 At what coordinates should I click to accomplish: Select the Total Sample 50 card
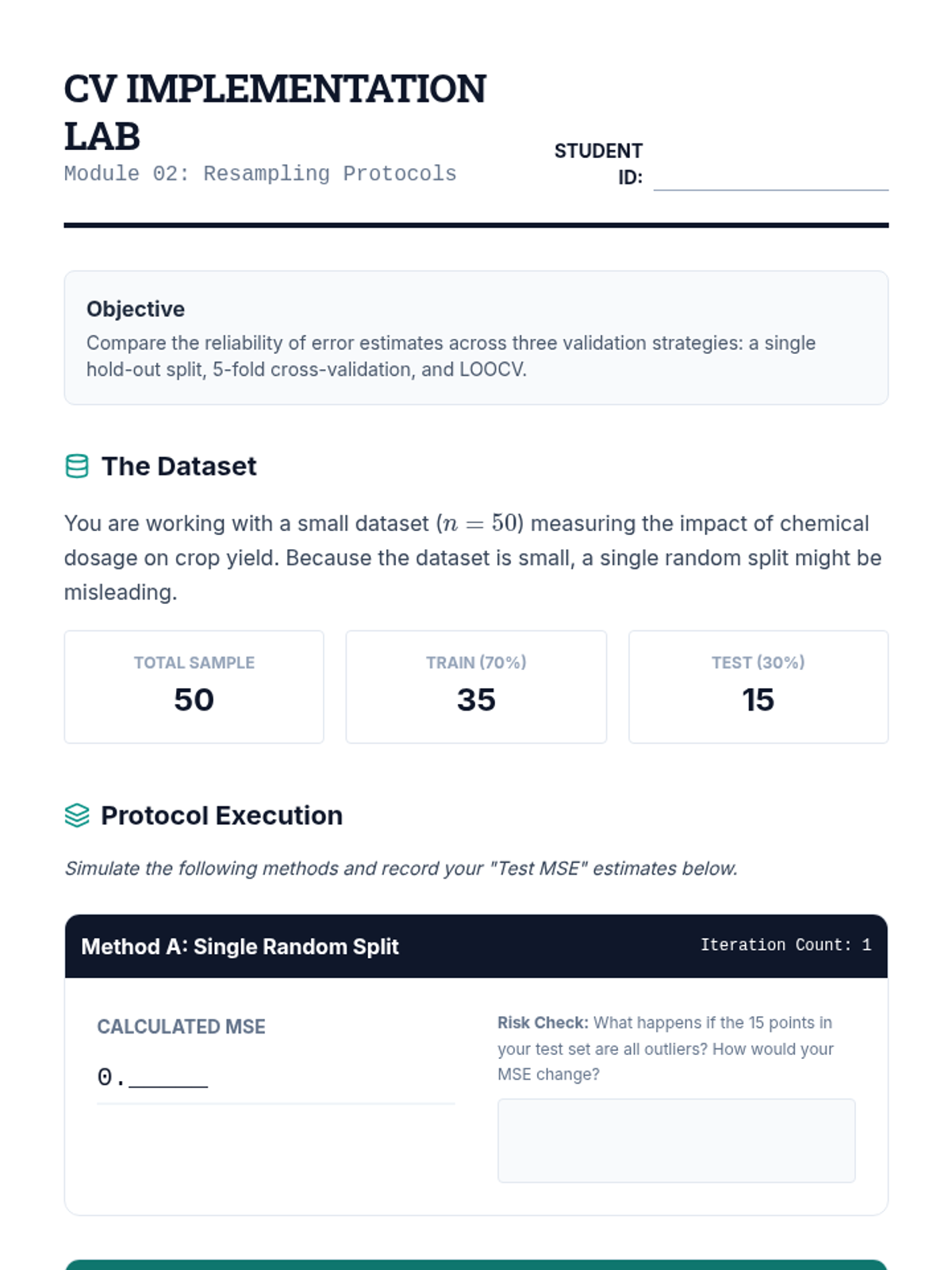tap(194, 687)
